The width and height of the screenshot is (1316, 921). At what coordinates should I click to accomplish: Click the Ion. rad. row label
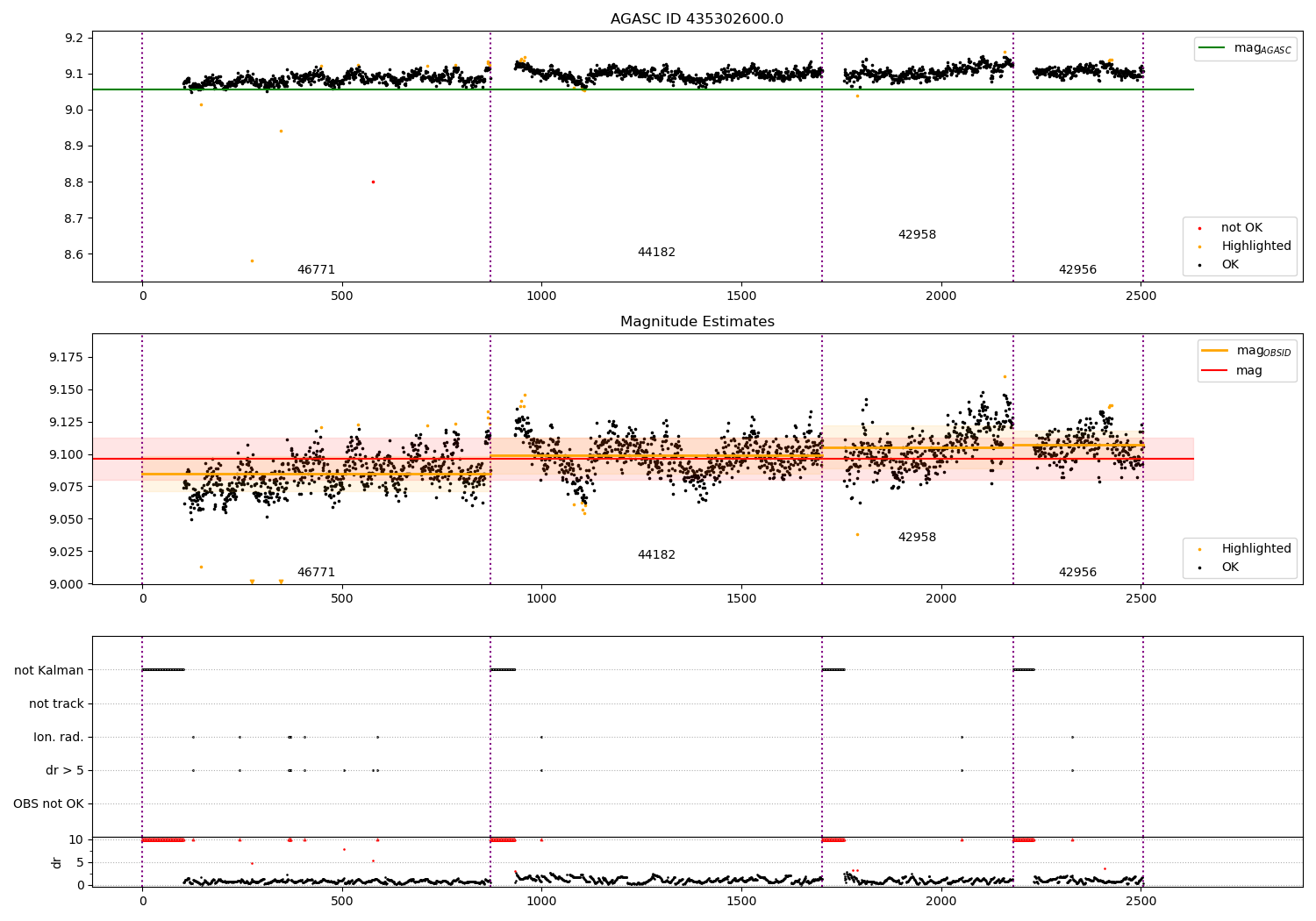[59, 738]
